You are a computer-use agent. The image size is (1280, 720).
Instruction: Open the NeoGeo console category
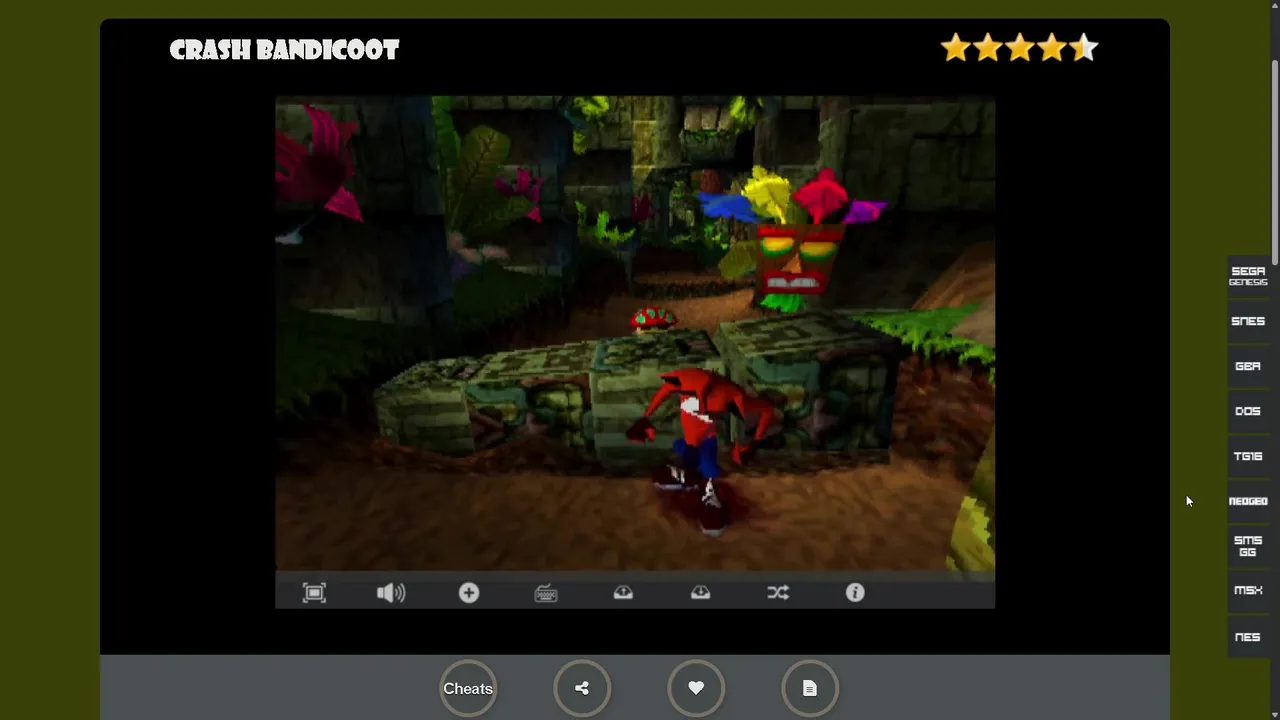click(1248, 501)
